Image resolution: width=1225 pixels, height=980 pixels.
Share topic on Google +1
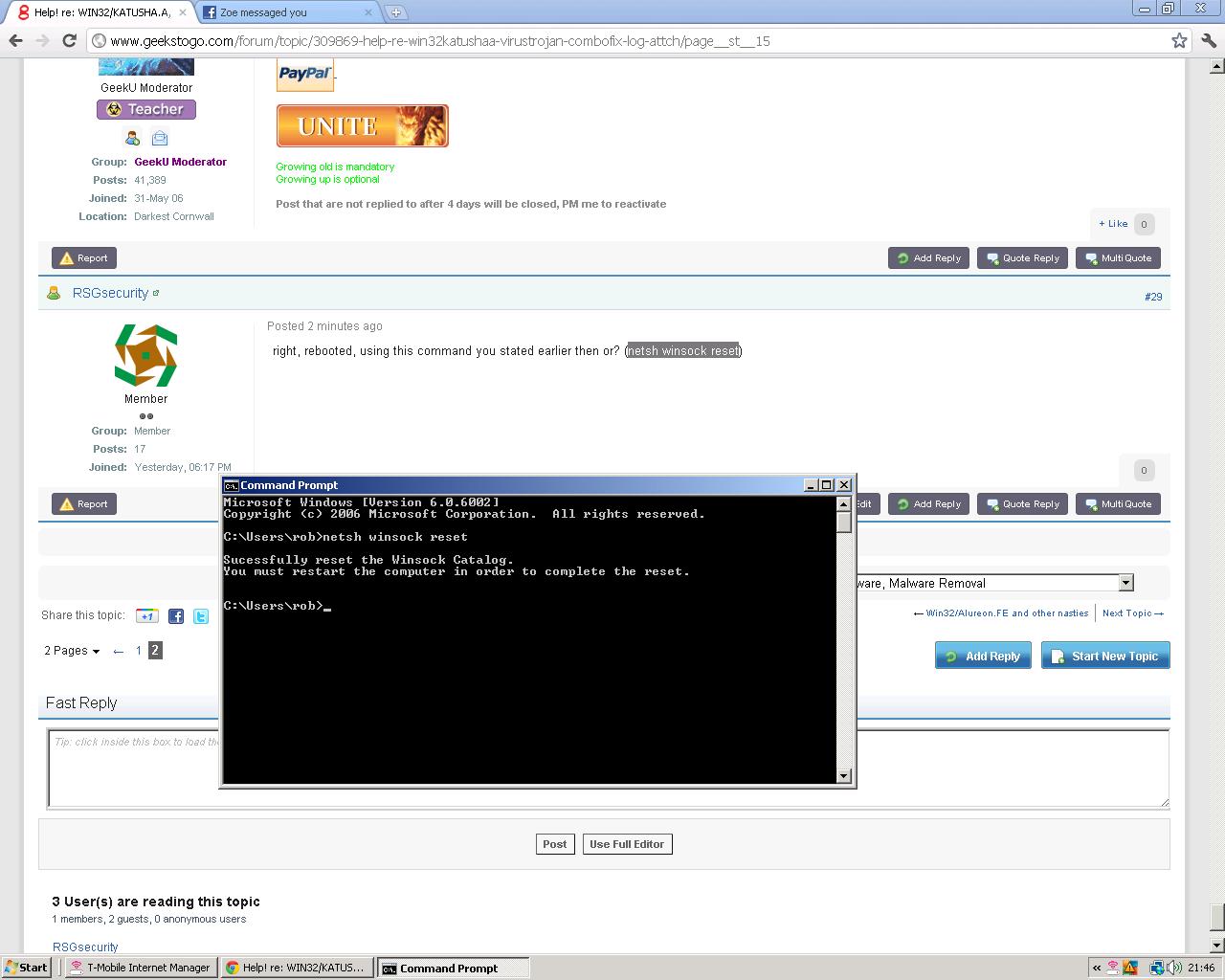click(x=146, y=615)
